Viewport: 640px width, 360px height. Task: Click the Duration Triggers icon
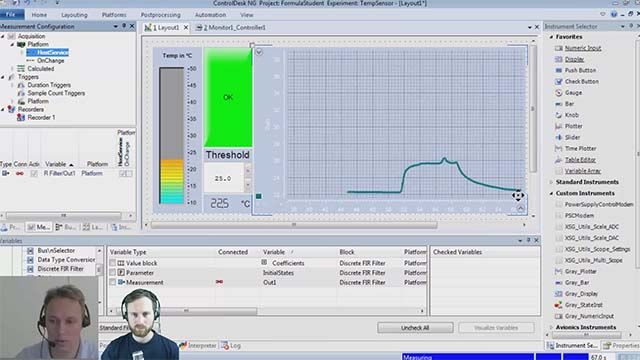click(x=21, y=85)
